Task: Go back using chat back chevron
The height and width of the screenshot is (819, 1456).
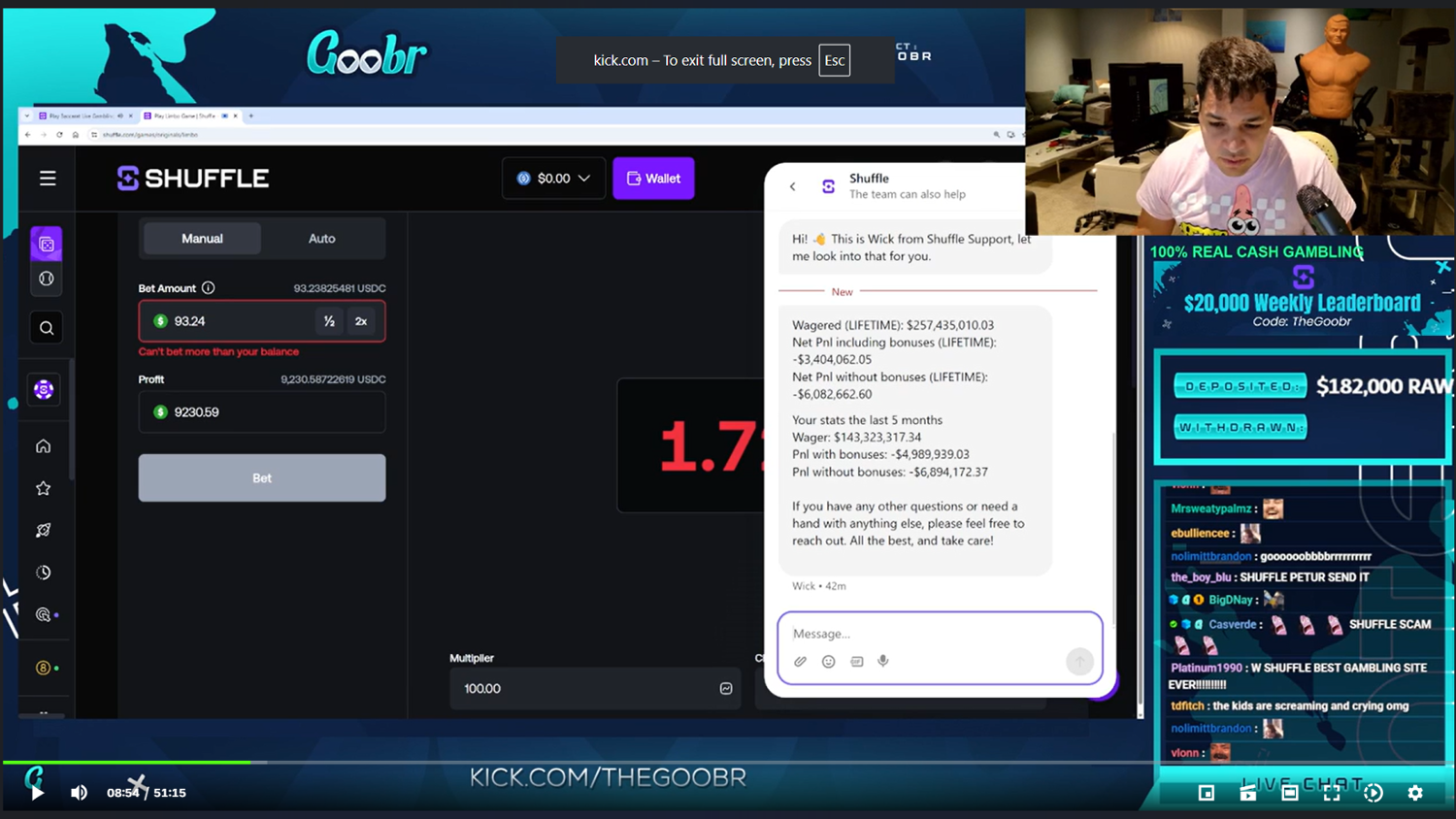Action: [793, 186]
